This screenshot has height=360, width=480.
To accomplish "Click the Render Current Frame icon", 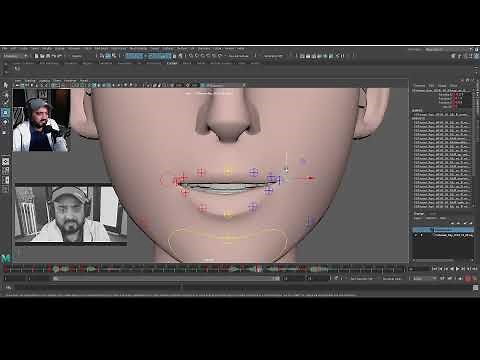I will pyautogui.click(x=308, y=56).
